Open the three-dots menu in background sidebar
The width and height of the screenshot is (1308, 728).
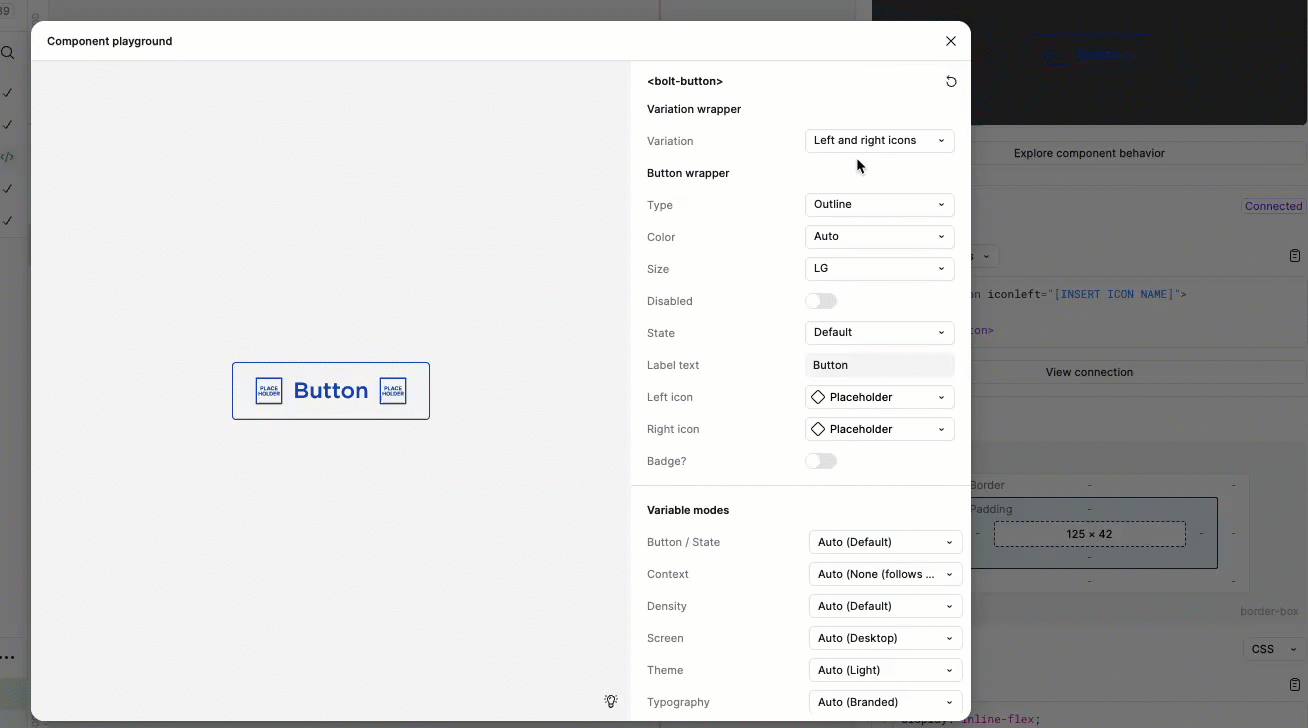(x=7, y=658)
